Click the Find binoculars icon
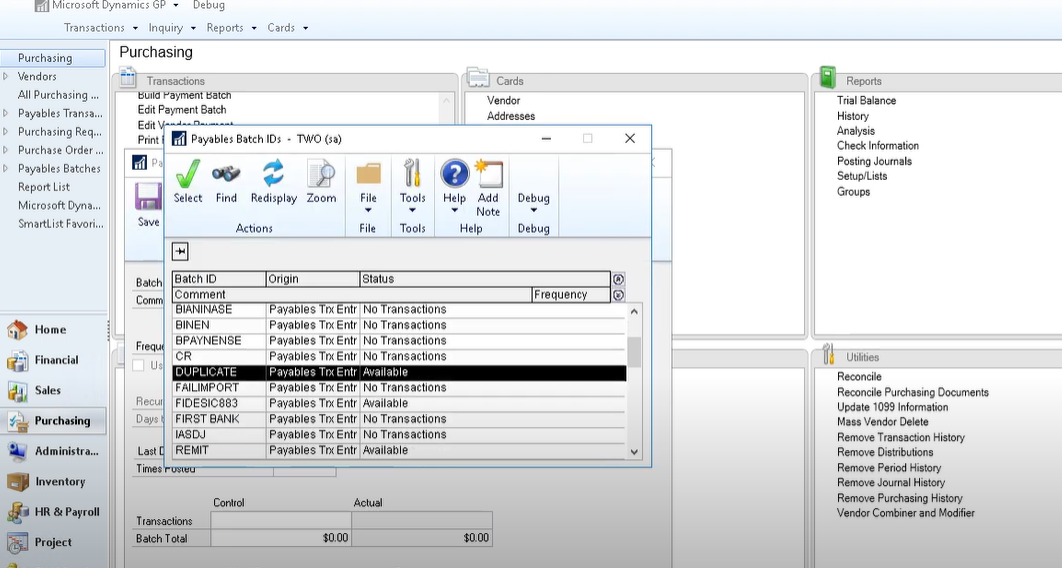The height and width of the screenshot is (568, 1062). (x=226, y=174)
